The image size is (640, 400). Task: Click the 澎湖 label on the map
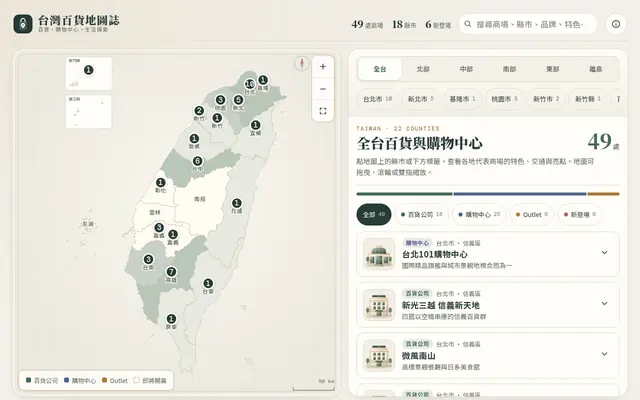click(88, 224)
